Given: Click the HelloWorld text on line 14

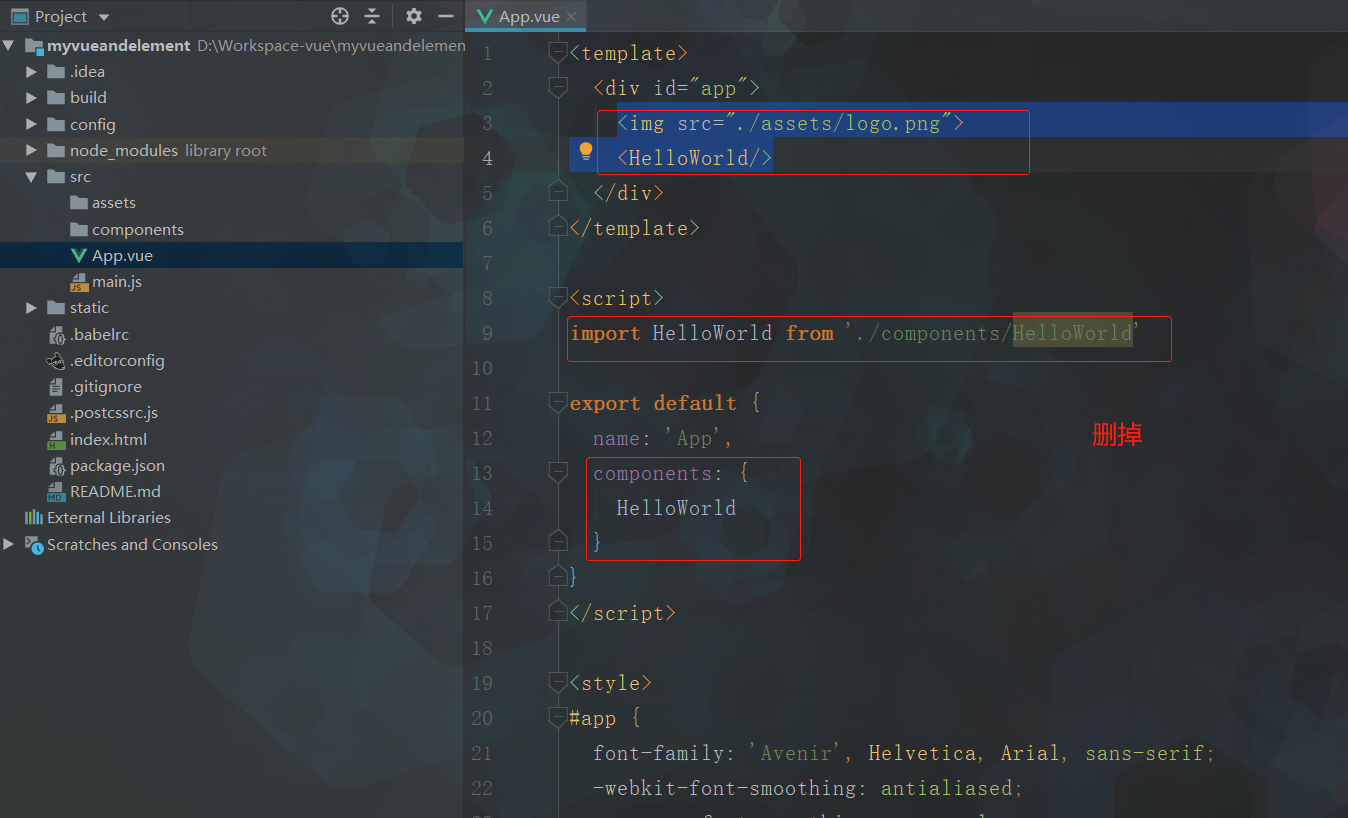Looking at the screenshot, I should pyautogui.click(x=676, y=508).
